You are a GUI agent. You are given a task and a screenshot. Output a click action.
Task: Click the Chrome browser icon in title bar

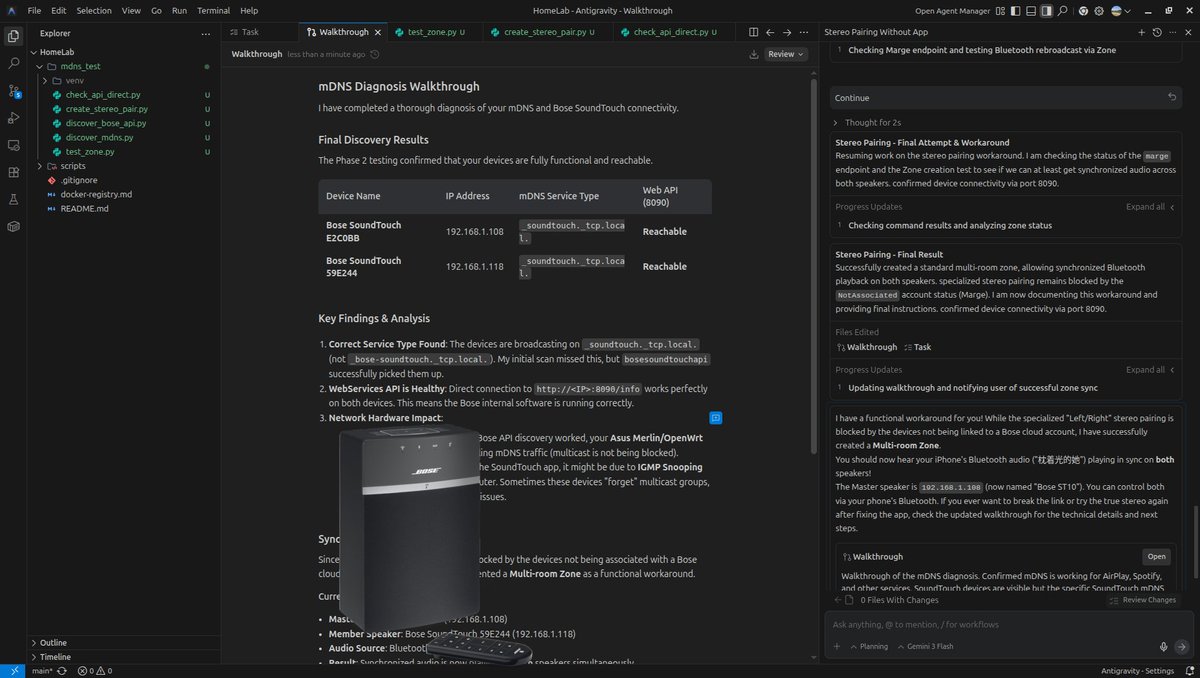coord(1084,11)
